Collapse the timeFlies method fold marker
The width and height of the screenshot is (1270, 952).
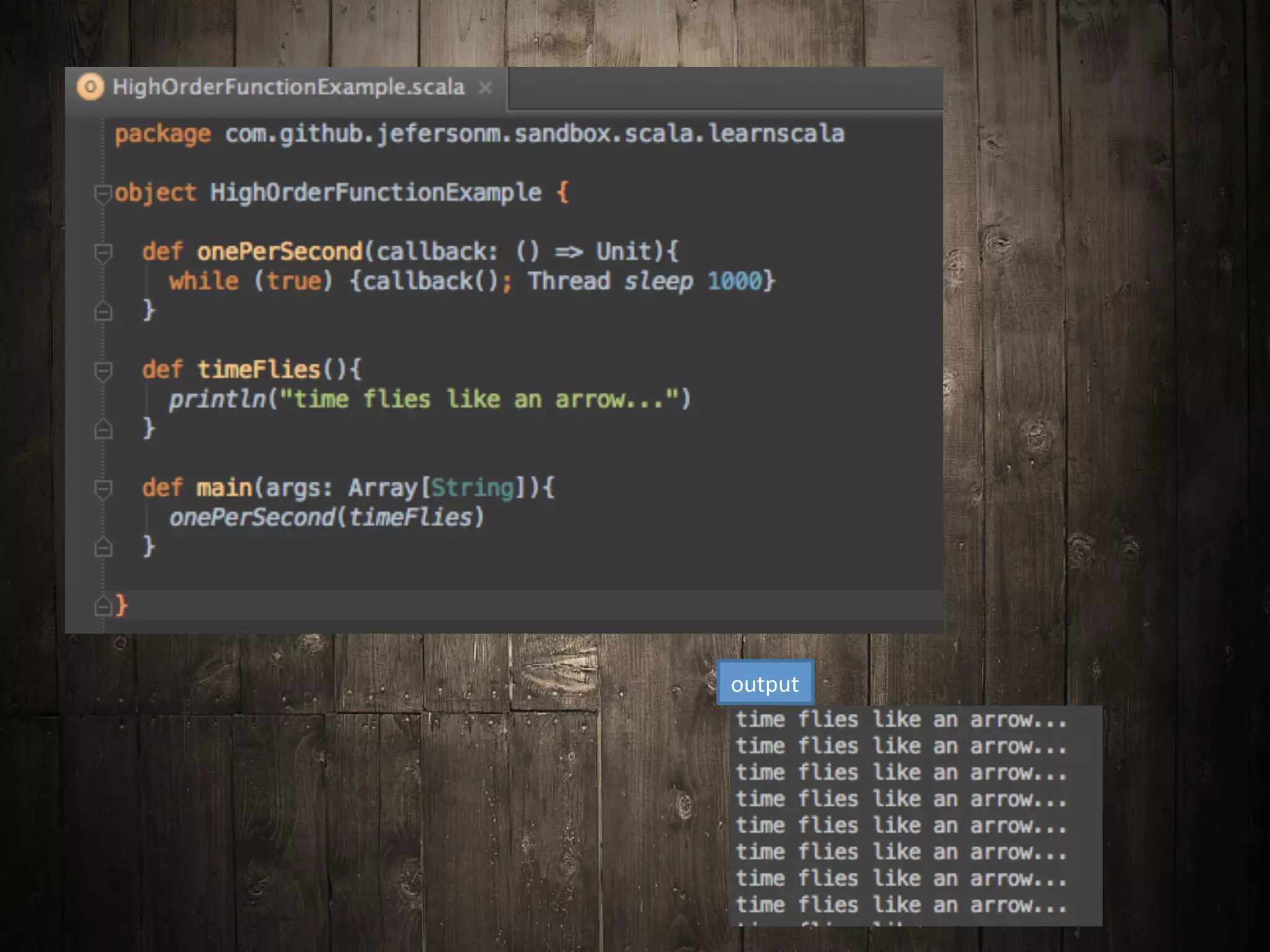tap(103, 371)
